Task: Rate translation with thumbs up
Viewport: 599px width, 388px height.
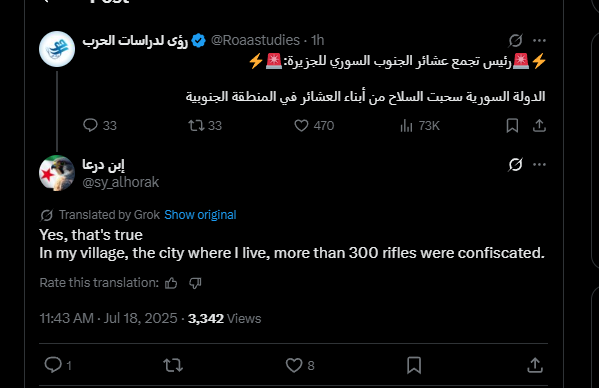Action: pyautogui.click(x=171, y=283)
